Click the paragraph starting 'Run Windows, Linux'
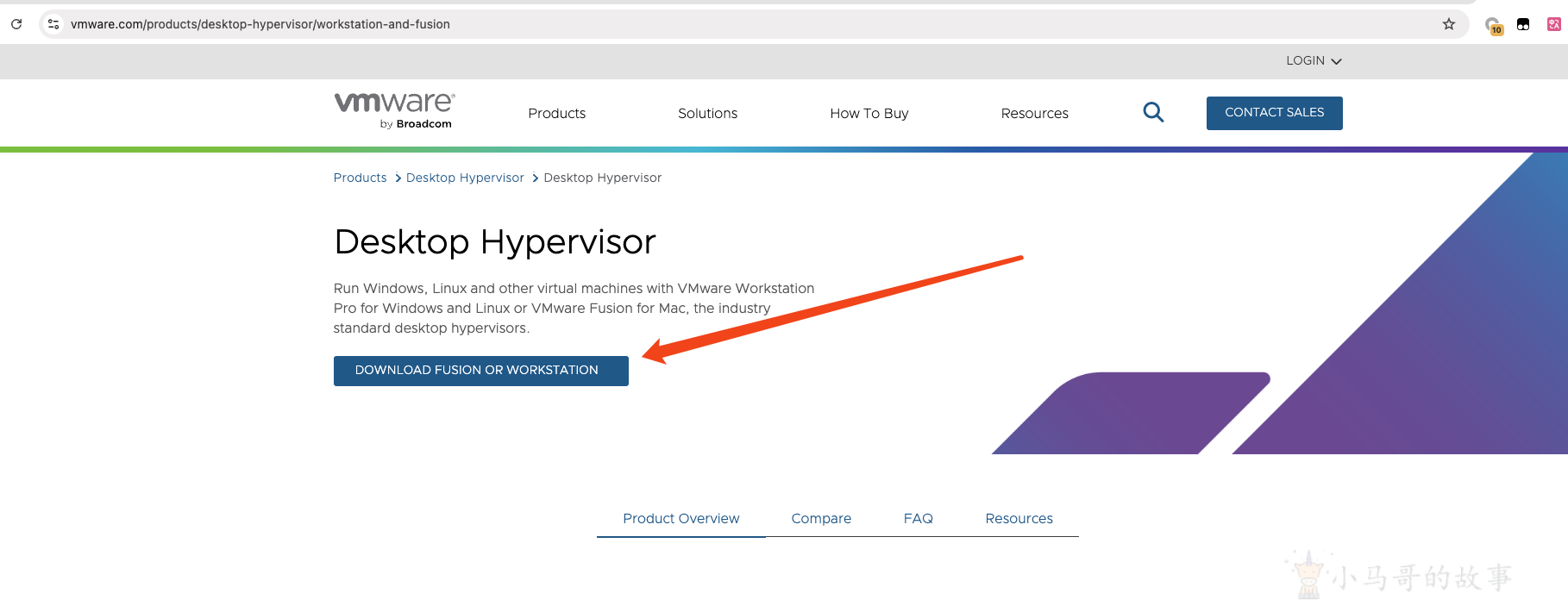 [x=574, y=308]
